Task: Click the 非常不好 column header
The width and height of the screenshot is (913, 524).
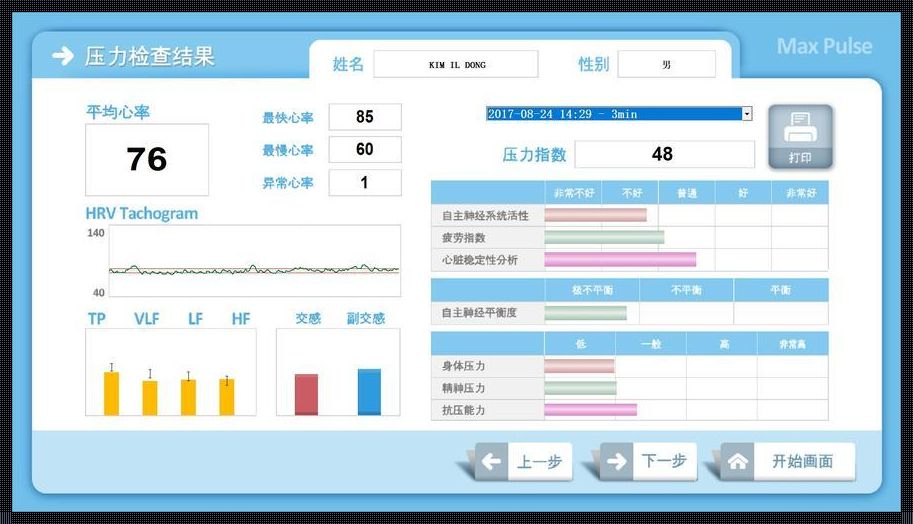Action: [574, 193]
